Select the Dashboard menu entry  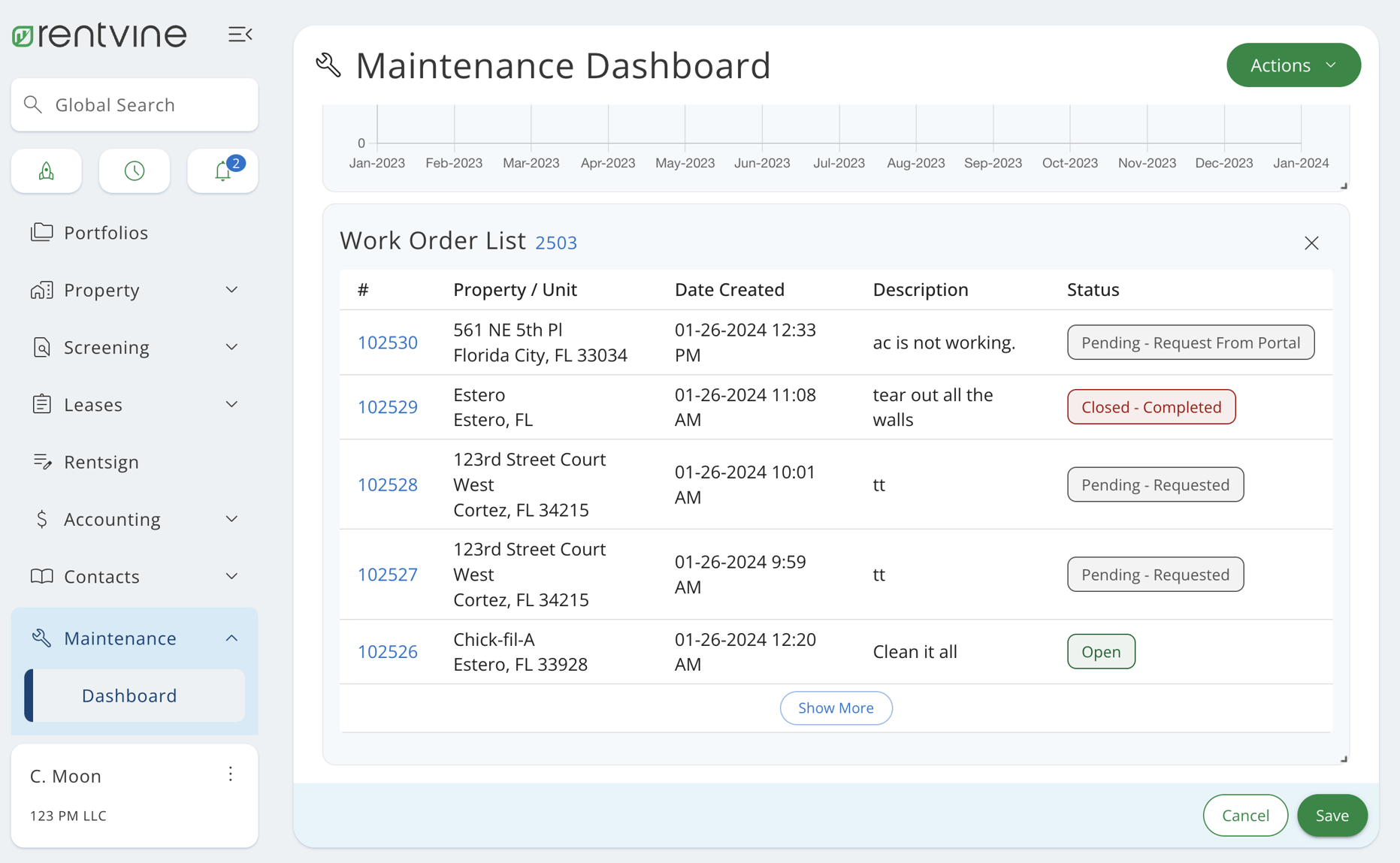(x=129, y=696)
